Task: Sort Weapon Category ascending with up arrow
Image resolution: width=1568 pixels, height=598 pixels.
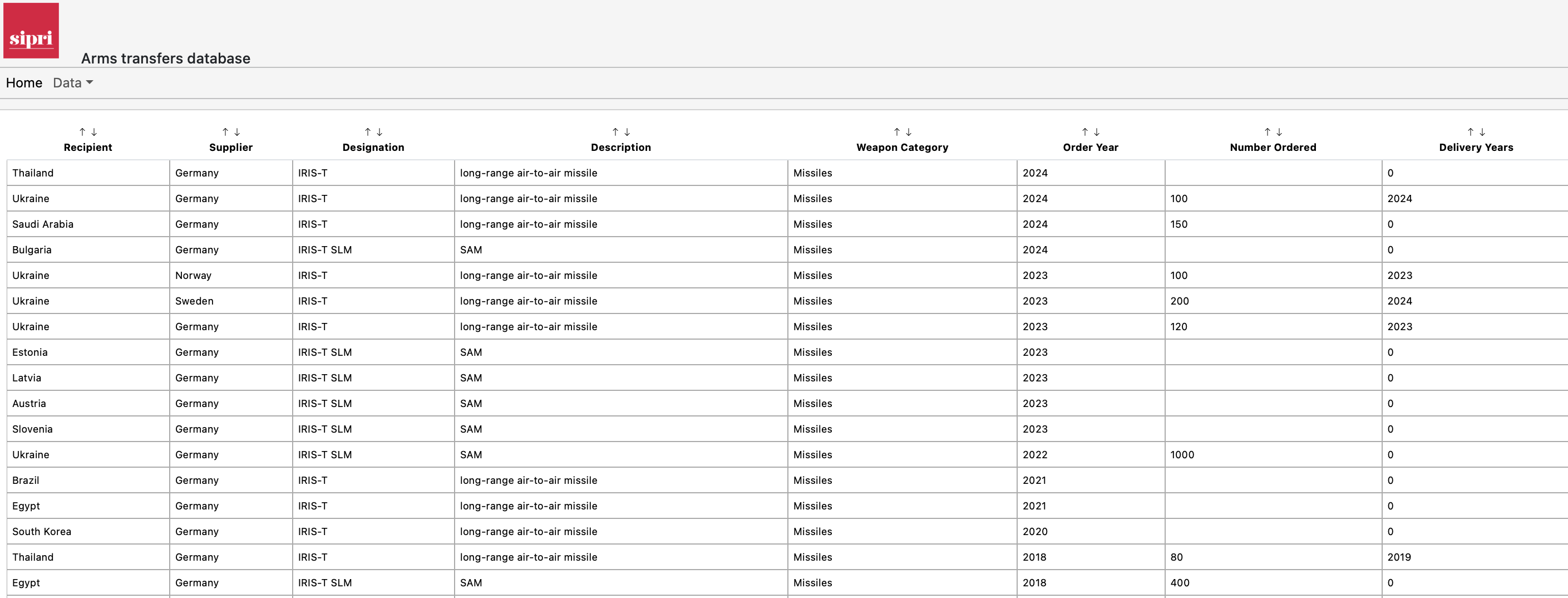Action: click(x=896, y=131)
